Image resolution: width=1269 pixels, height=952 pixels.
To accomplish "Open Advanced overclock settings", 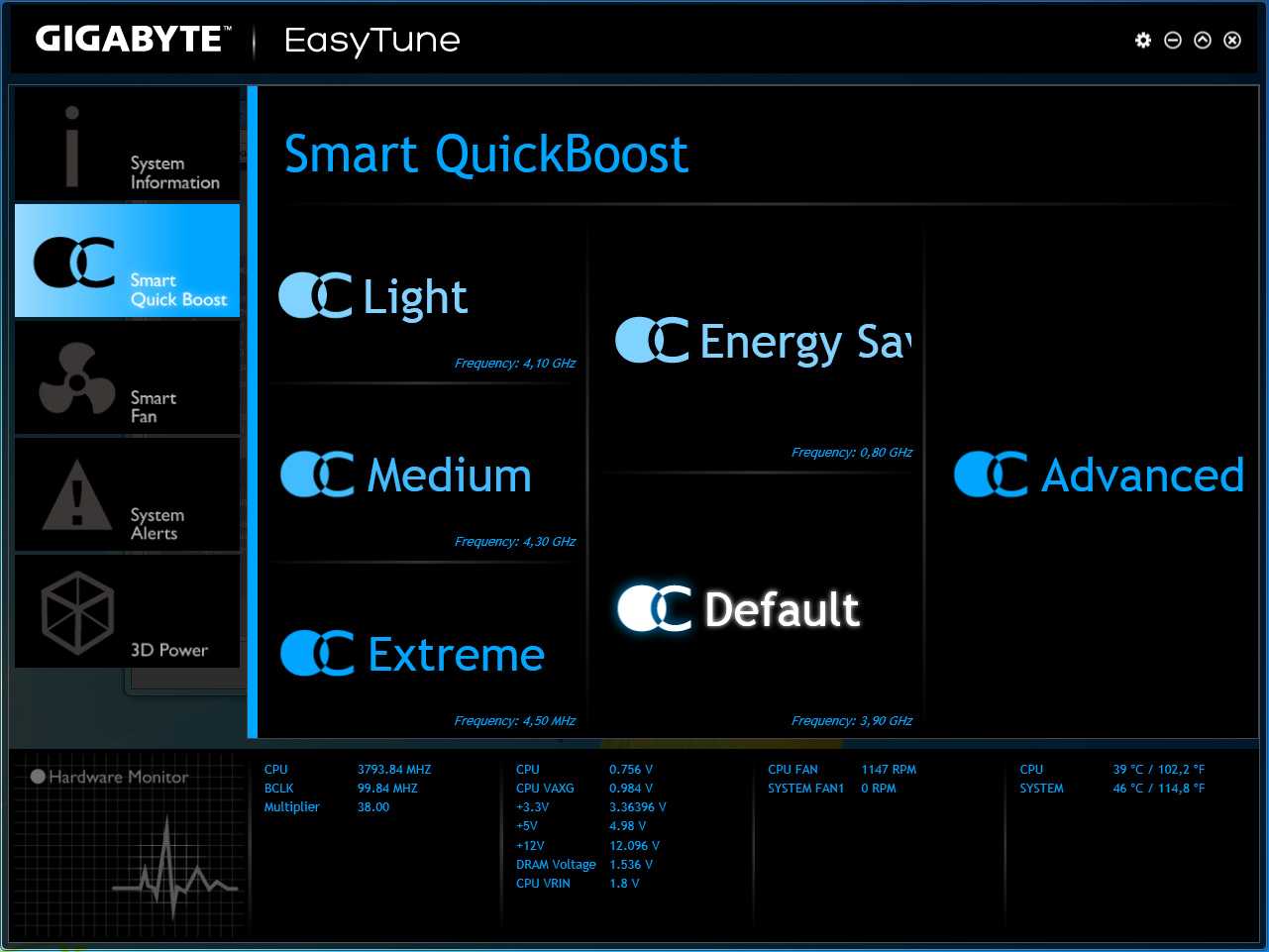I will pyautogui.click(x=1141, y=476).
